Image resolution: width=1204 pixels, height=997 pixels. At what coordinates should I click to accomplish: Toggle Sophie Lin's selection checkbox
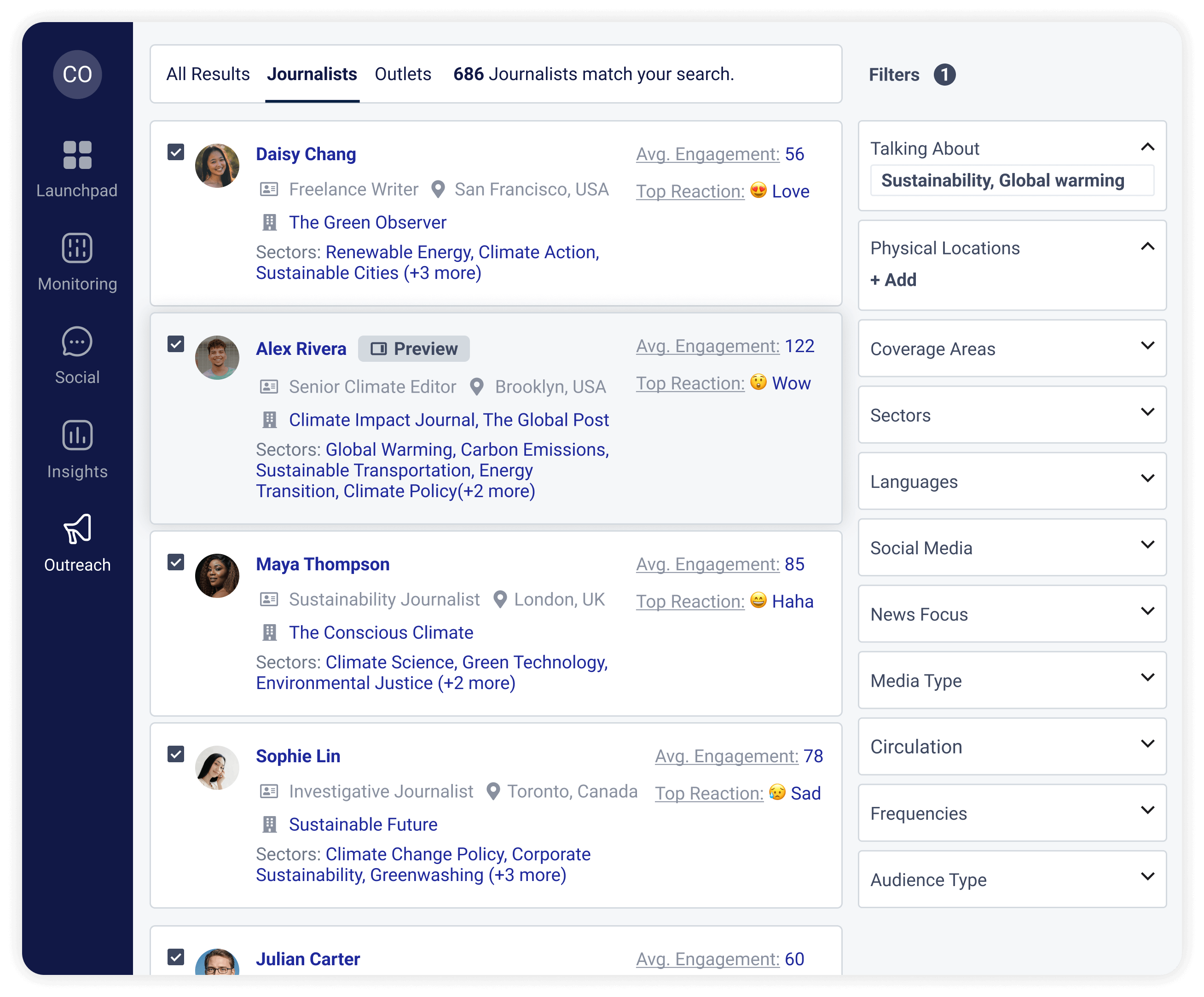click(x=176, y=754)
